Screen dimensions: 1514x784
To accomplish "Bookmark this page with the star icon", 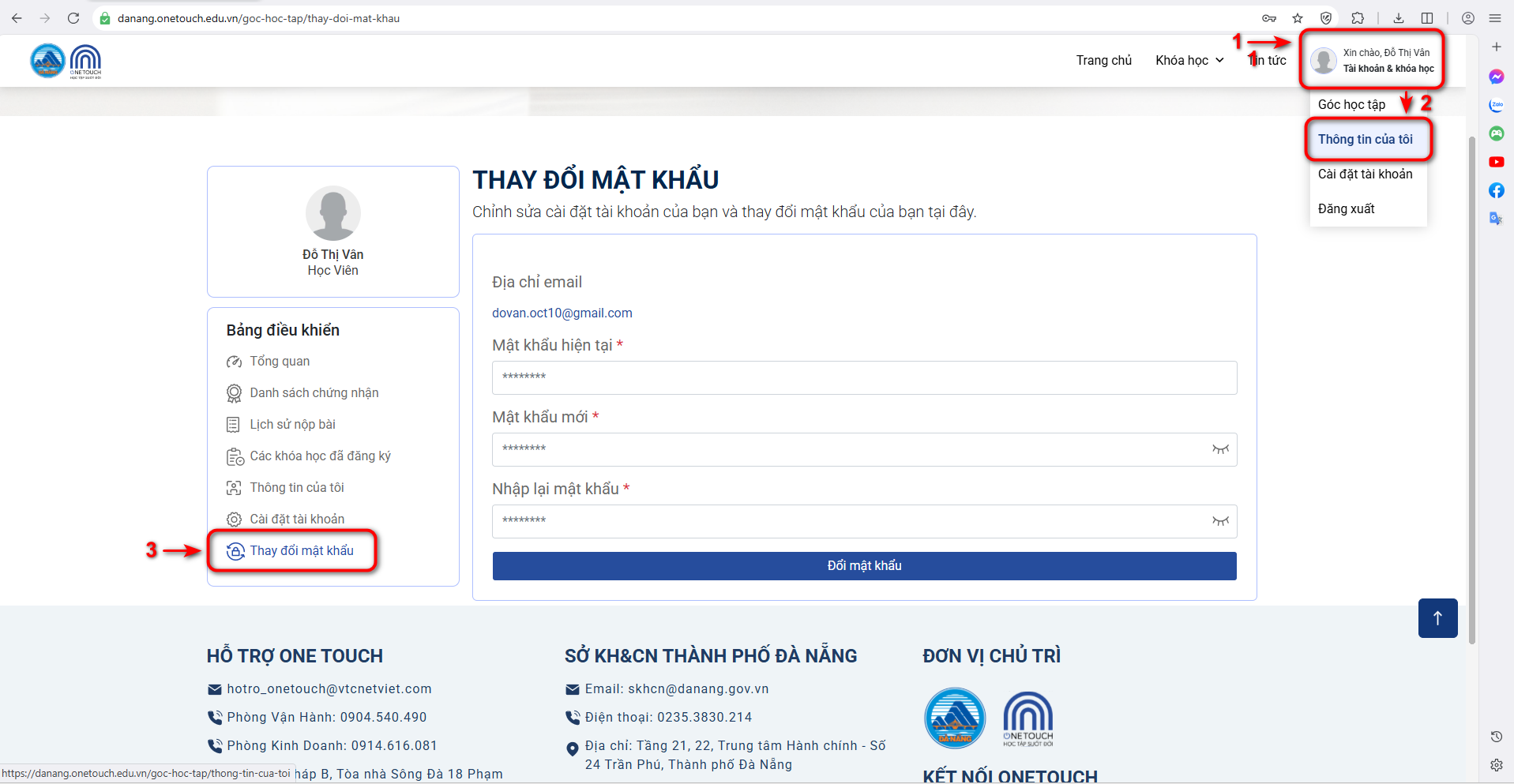I will point(1298,18).
